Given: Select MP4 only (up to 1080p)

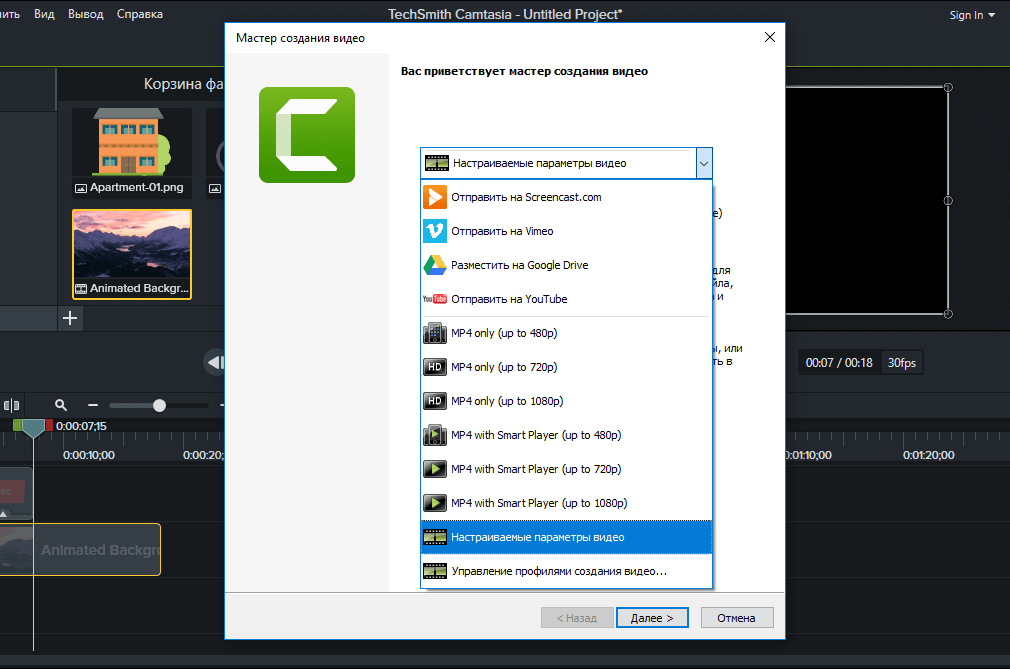Looking at the screenshot, I should (x=566, y=401).
